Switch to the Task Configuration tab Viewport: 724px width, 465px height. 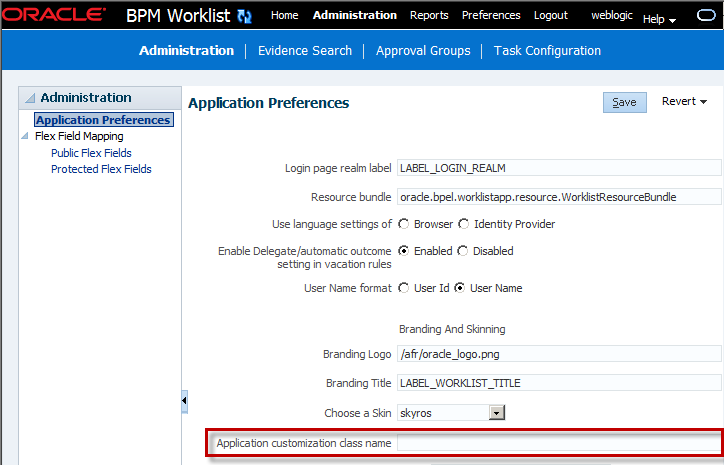click(547, 51)
